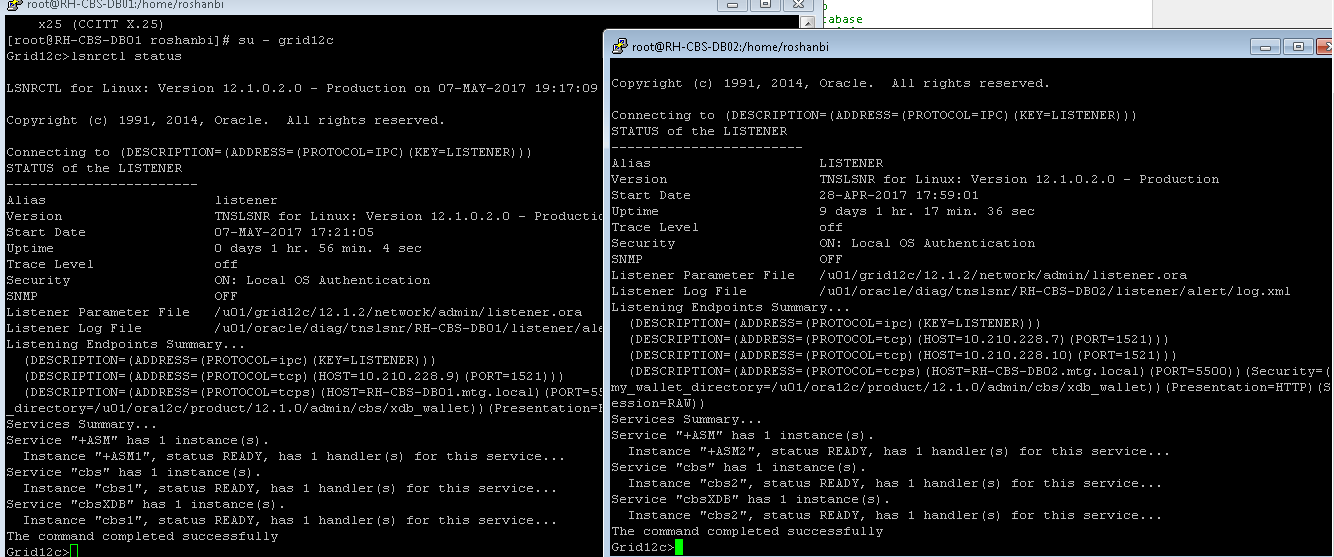Image resolution: width=1334 pixels, height=557 pixels.
Task: Maximize the RH-CBS-DB01 terminal window
Action: click(764, 5)
